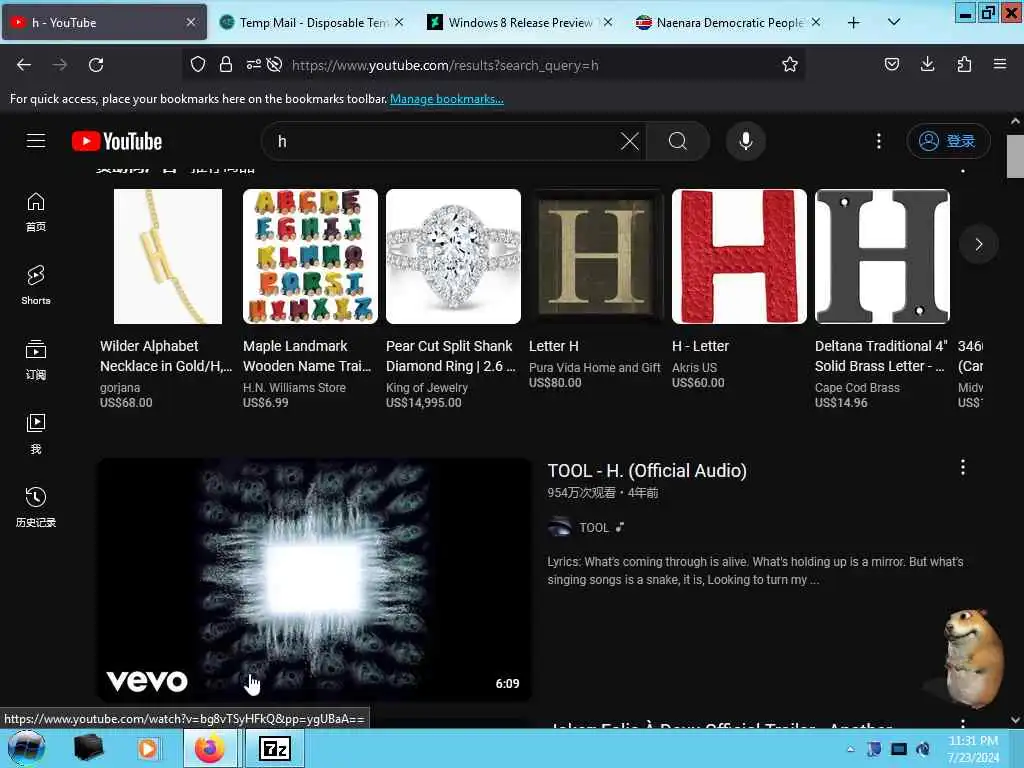1024x768 pixels.
Task: Bookmark this page with star icon
Action: pos(790,65)
